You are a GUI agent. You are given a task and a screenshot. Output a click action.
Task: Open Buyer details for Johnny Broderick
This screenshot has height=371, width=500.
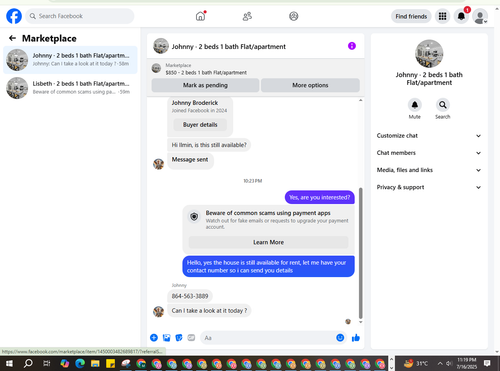[x=200, y=125]
